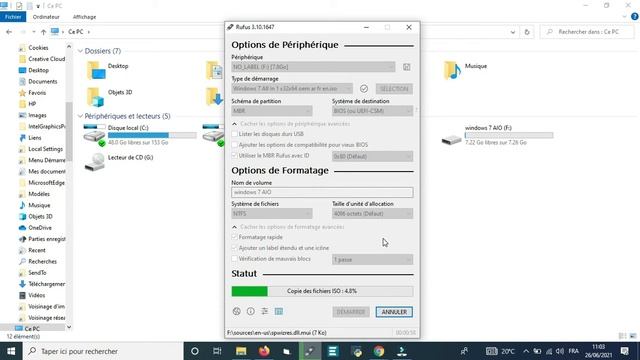Collapse advanced device options expander
The width and height of the screenshot is (640, 360).
[234, 124]
